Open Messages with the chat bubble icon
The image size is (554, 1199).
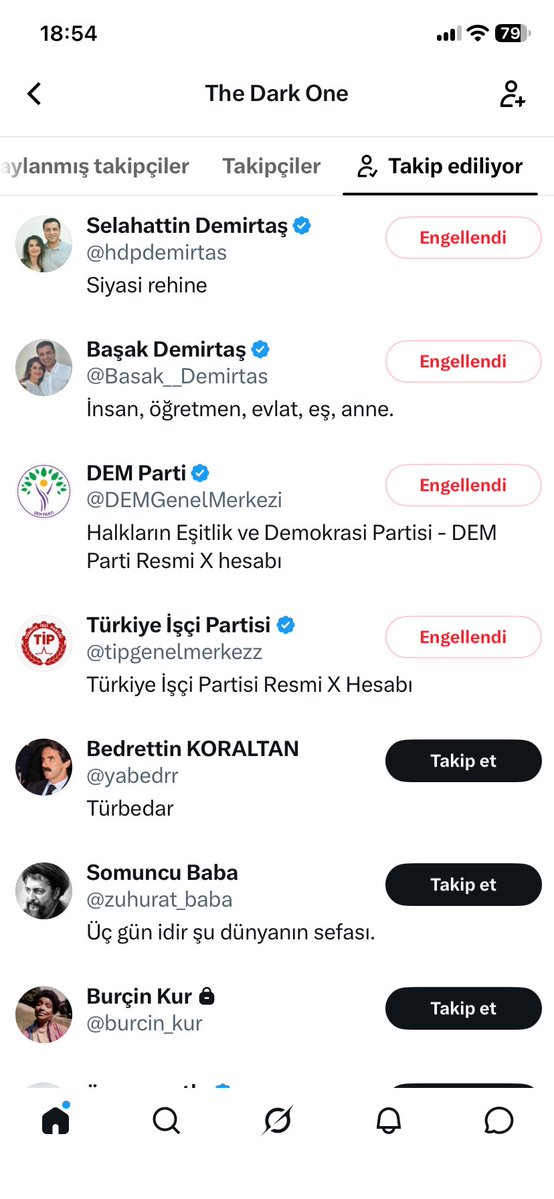click(499, 1121)
